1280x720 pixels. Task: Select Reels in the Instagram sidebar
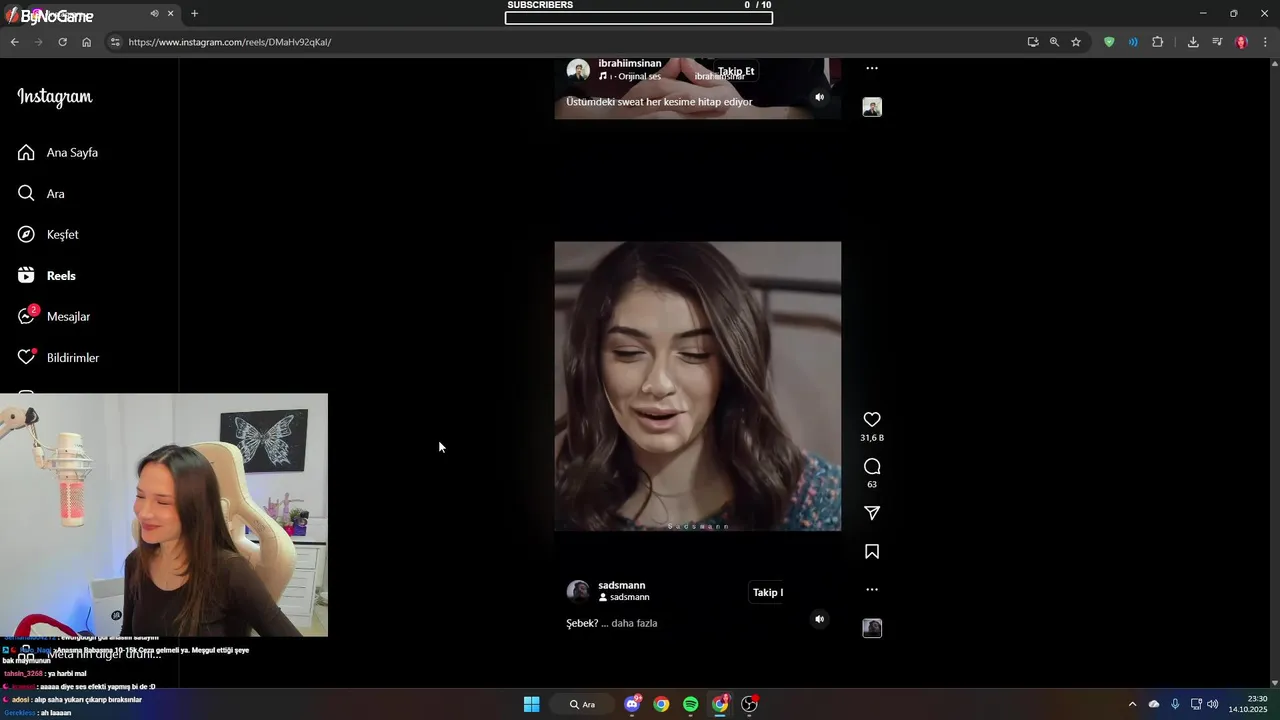tap(47, 276)
